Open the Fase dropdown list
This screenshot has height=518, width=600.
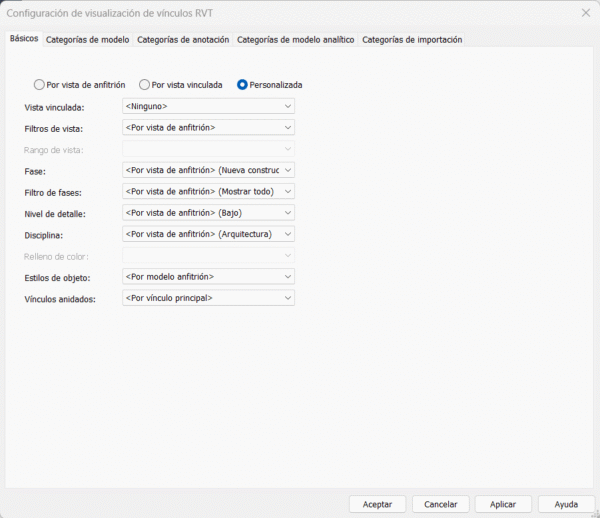pos(208,170)
